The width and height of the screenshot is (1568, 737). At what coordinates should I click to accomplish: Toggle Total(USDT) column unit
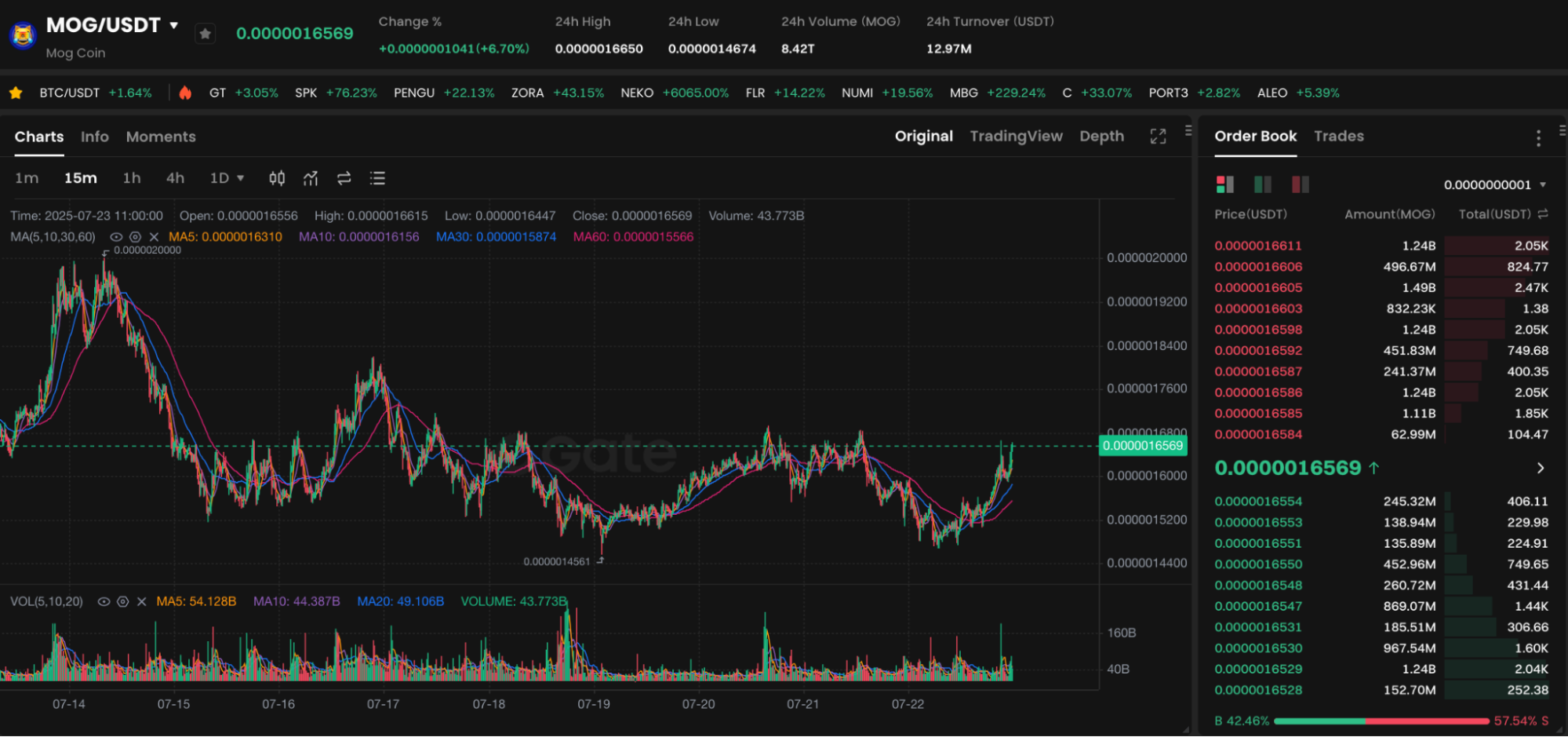coord(1543,214)
